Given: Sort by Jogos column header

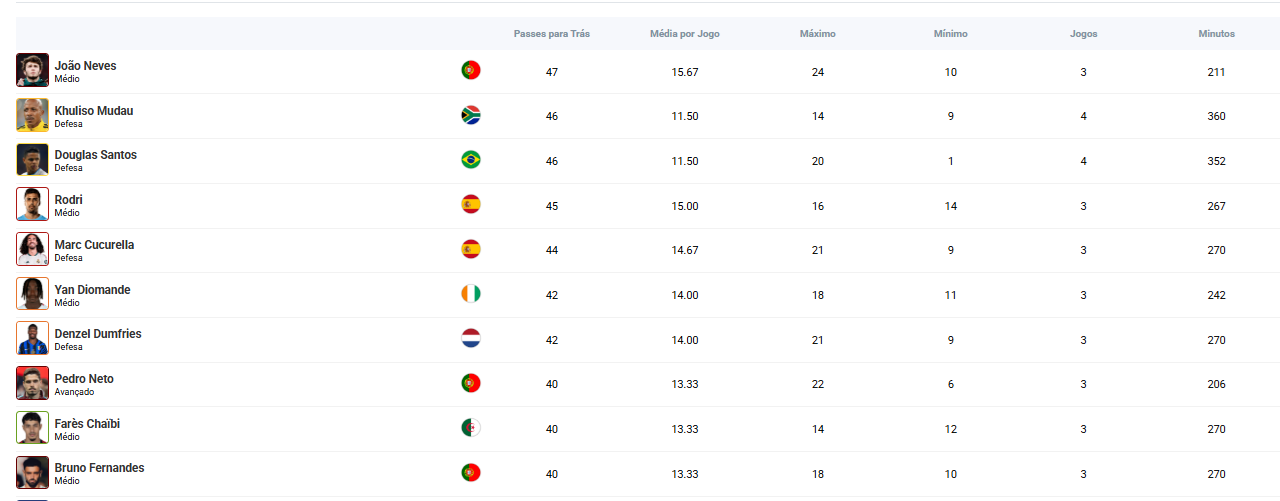Looking at the screenshot, I should coord(1083,34).
